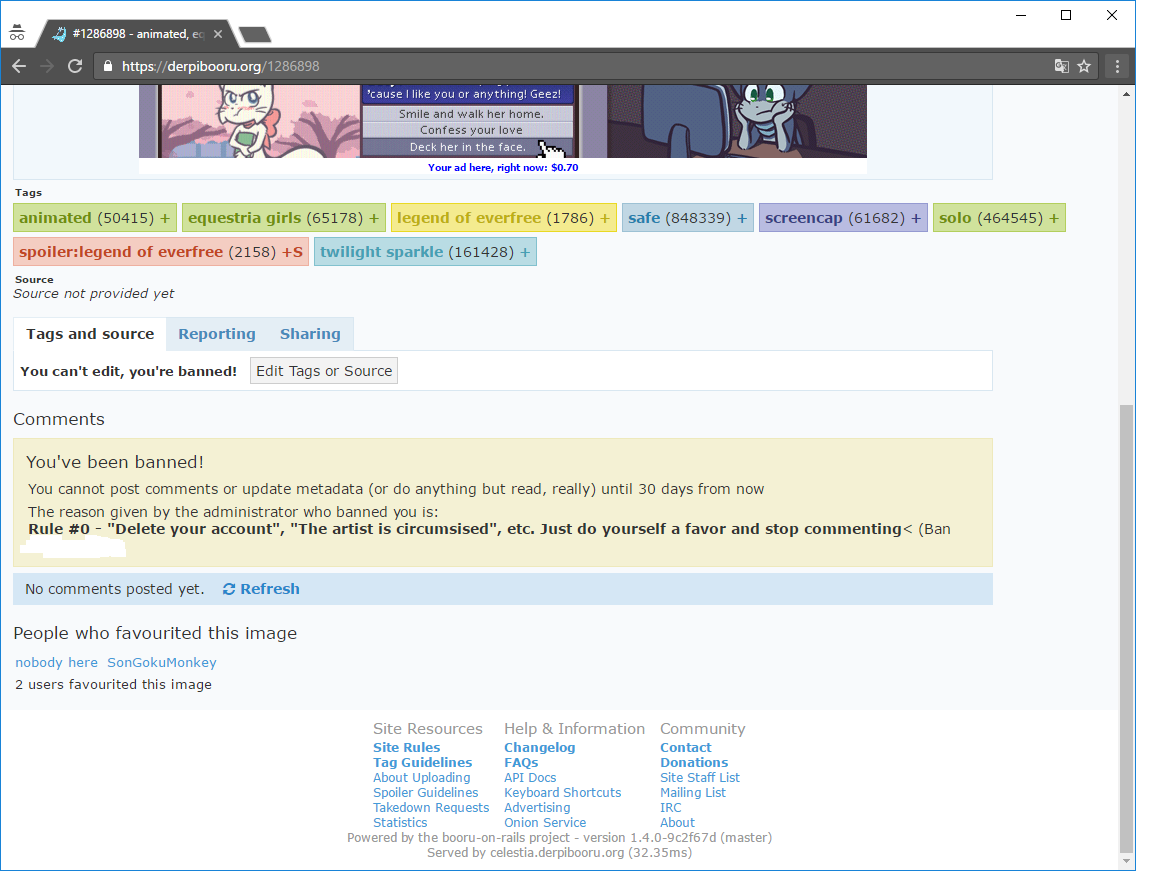Open Site Staff List footer link
This screenshot has height=871, width=1152.
pyautogui.click(x=699, y=778)
